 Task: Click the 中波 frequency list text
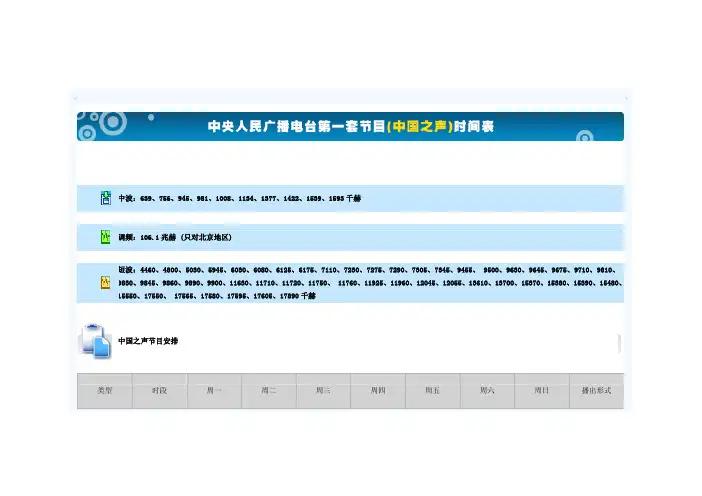(x=239, y=199)
